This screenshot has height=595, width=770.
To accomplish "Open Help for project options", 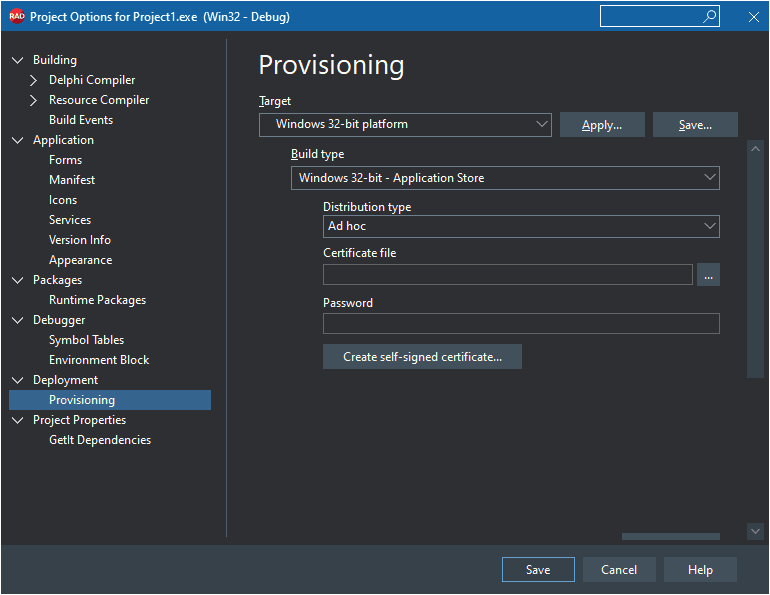I will [x=700, y=570].
